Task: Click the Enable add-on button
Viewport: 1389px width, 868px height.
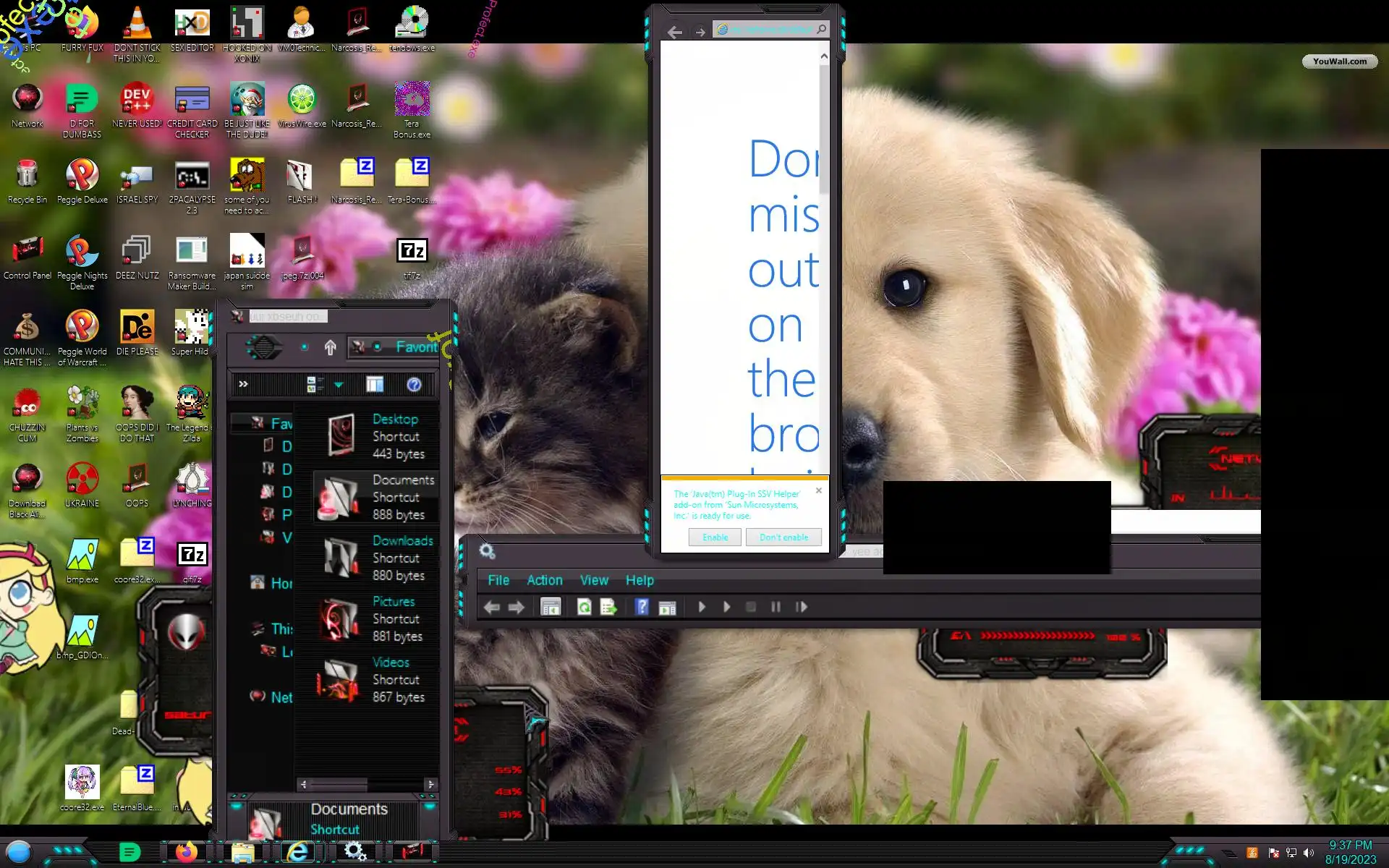Action: pos(715,537)
